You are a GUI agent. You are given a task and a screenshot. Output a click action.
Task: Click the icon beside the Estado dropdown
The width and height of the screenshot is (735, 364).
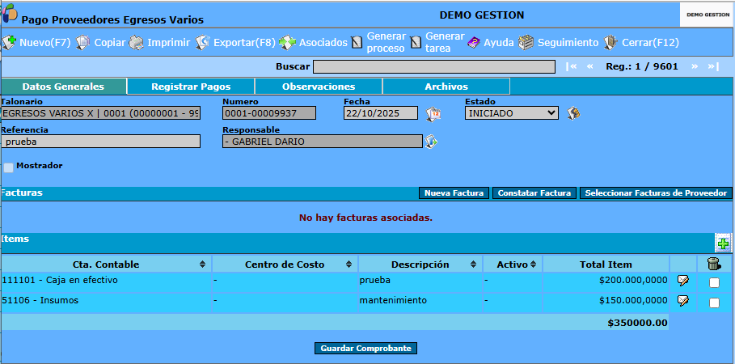coord(573,113)
